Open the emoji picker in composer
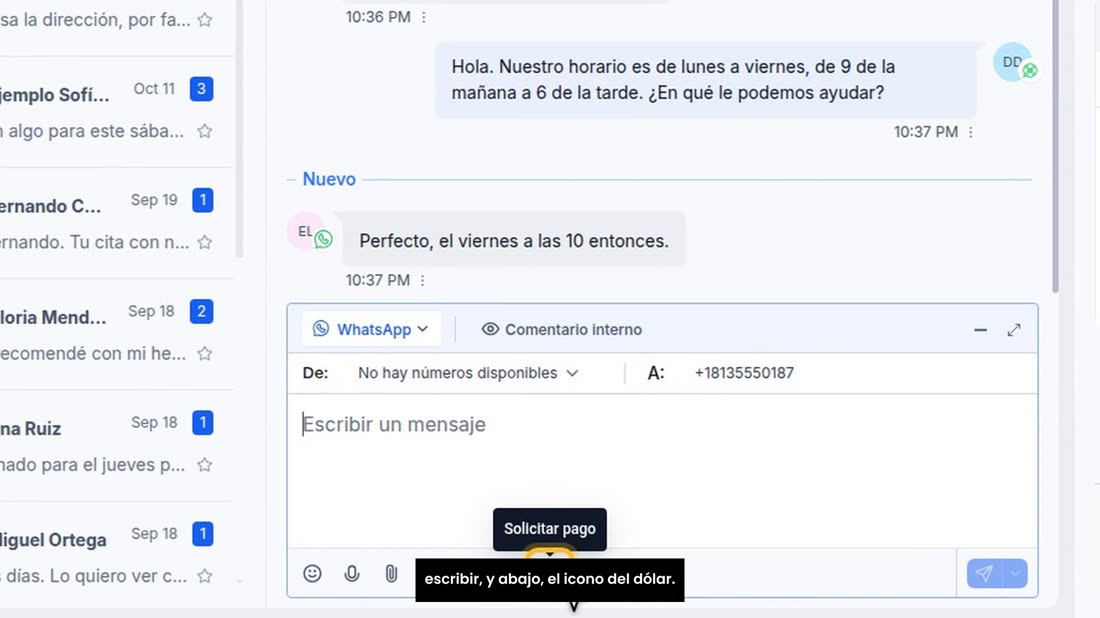1100x618 pixels. (312, 574)
